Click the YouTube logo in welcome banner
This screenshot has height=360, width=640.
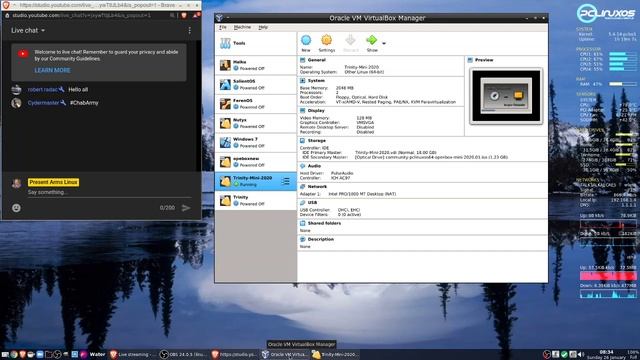pos(23,53)
